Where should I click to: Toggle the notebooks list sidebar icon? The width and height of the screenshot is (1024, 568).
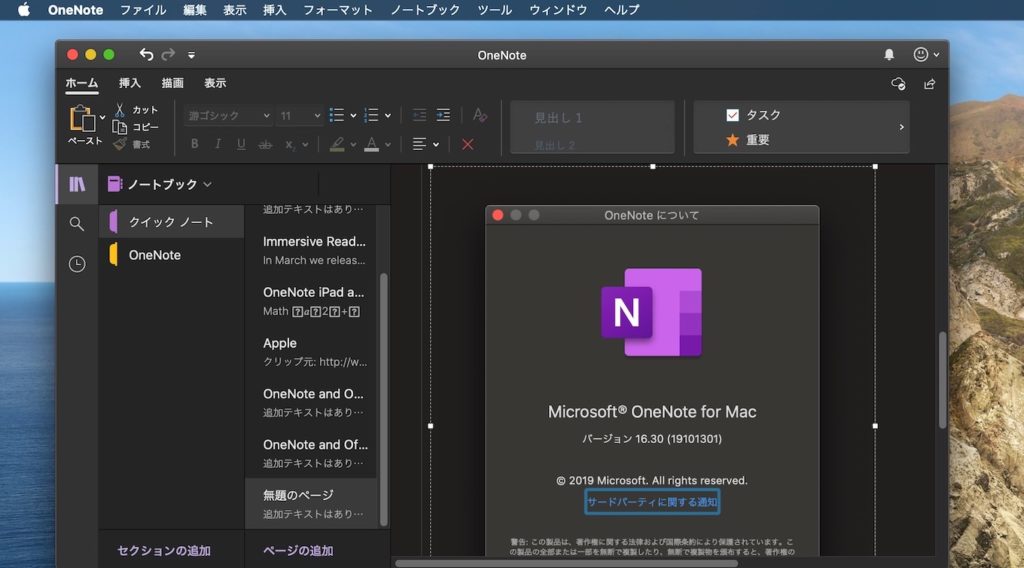point(77,184)
